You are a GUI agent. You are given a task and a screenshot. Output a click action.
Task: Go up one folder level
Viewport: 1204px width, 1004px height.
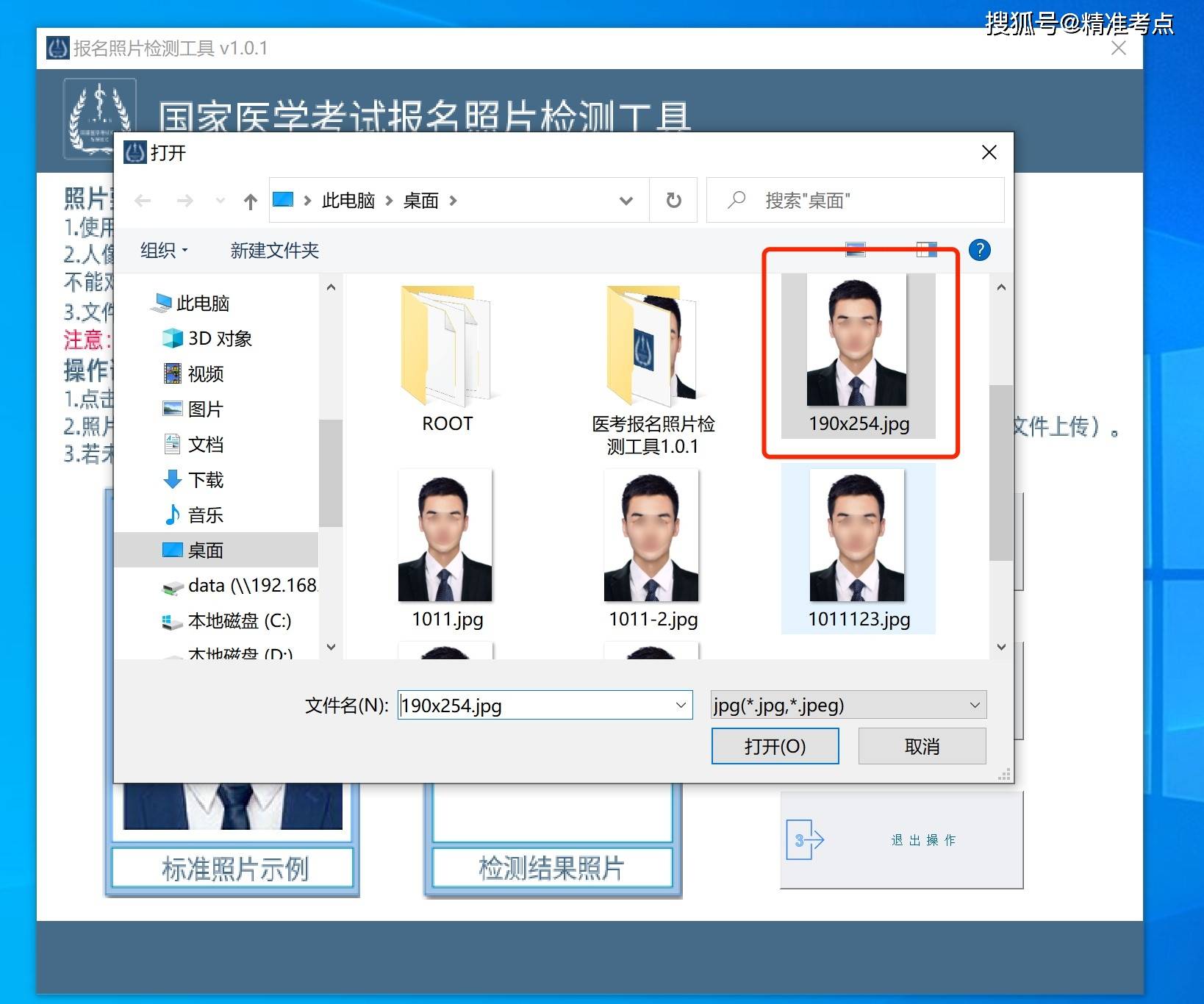click(251, 201)
